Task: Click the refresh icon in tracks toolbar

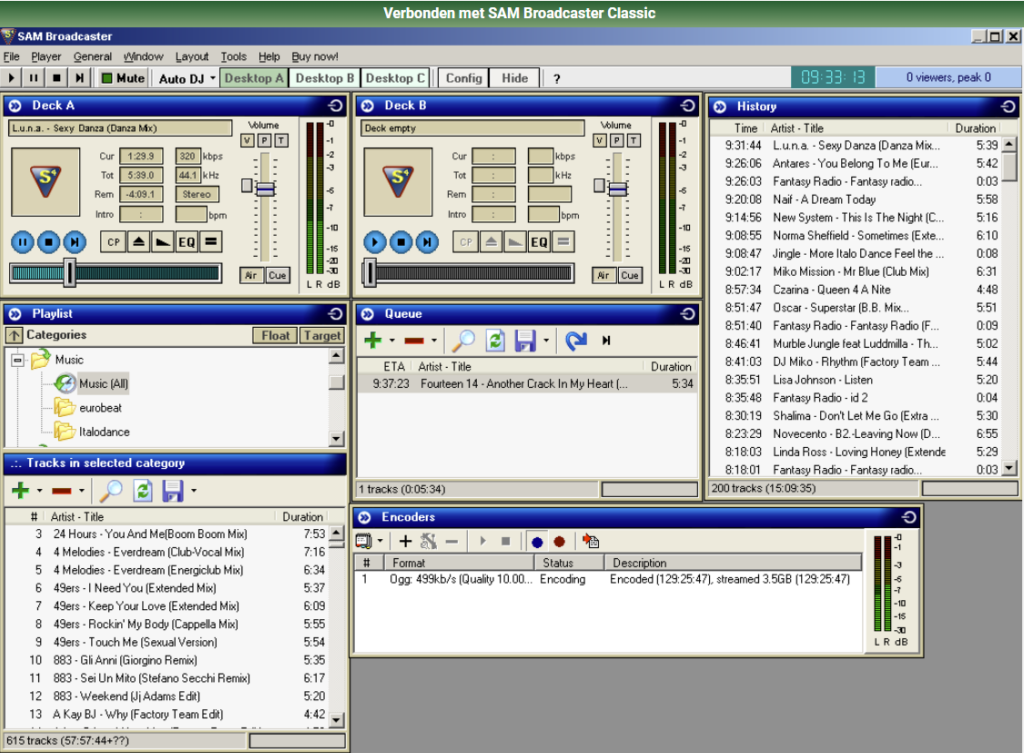Action: pyautogui.click(x=143, y=490)
